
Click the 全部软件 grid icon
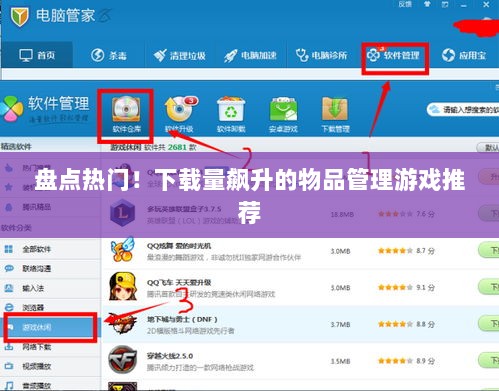[x=9, y=249]
